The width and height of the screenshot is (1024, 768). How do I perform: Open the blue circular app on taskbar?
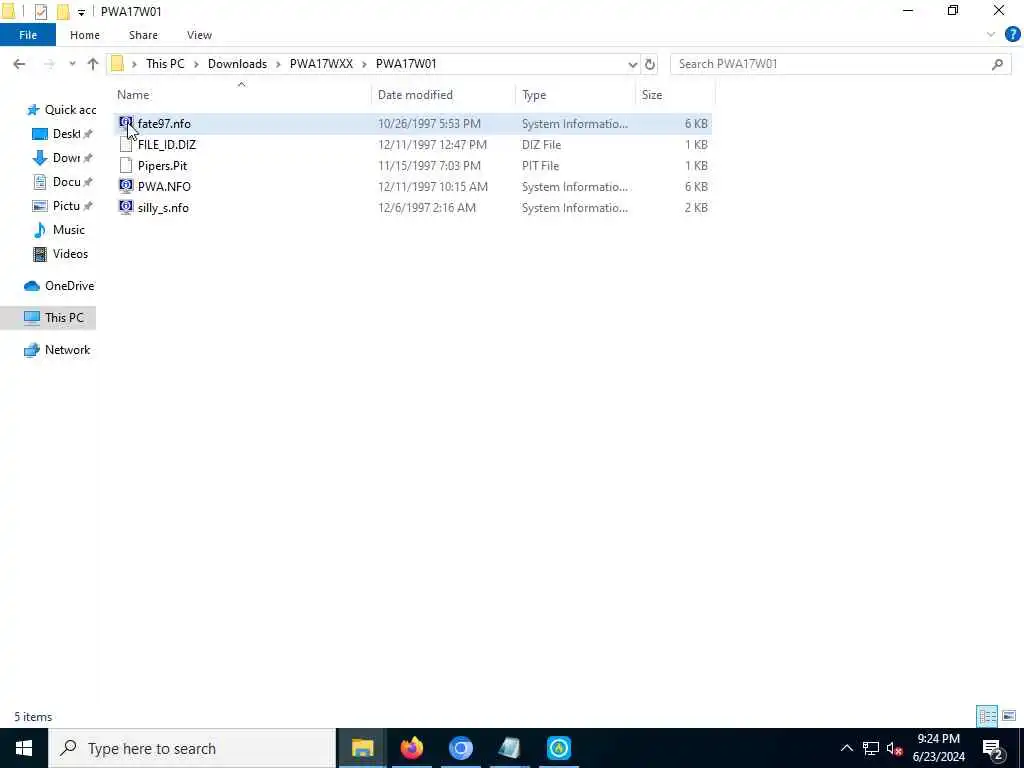pyautogui.click(x=559, y=748)
